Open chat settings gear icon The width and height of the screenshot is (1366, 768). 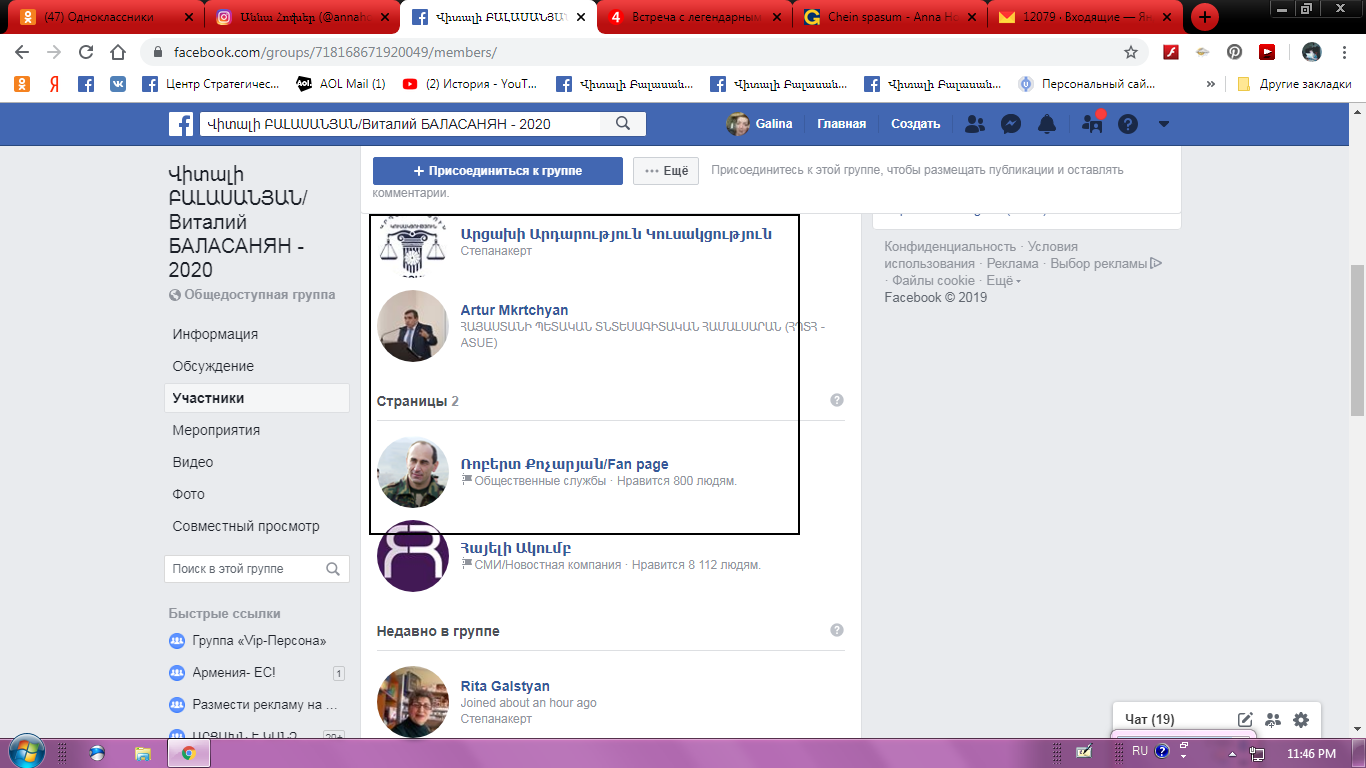tap(1301, 719)
